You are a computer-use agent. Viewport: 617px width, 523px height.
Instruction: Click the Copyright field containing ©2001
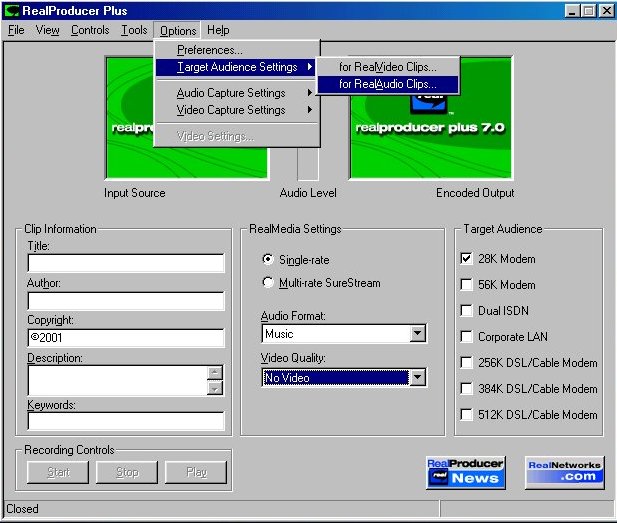click(126, 338)
